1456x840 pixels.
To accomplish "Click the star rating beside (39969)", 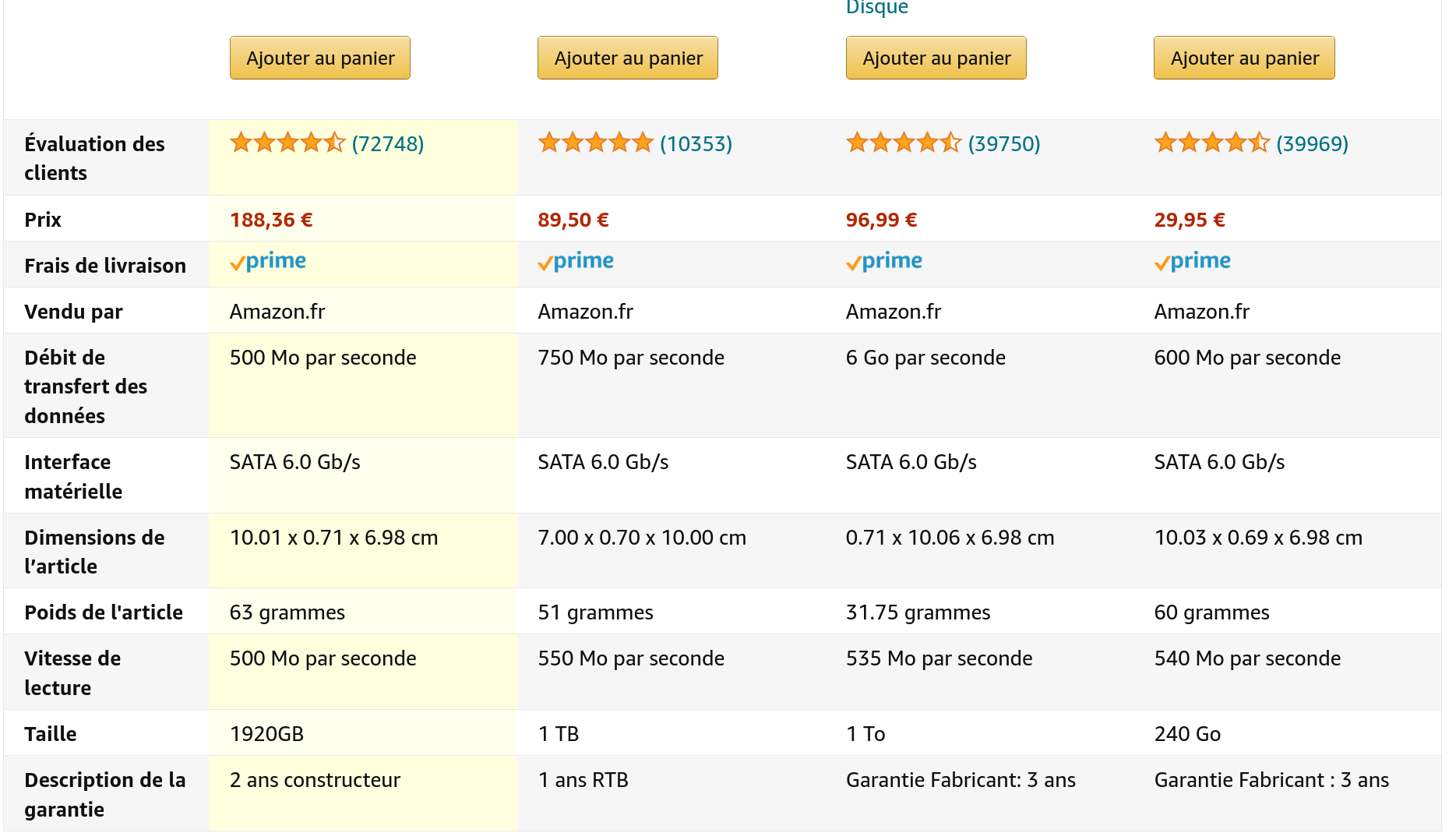I will [1211, 143].
